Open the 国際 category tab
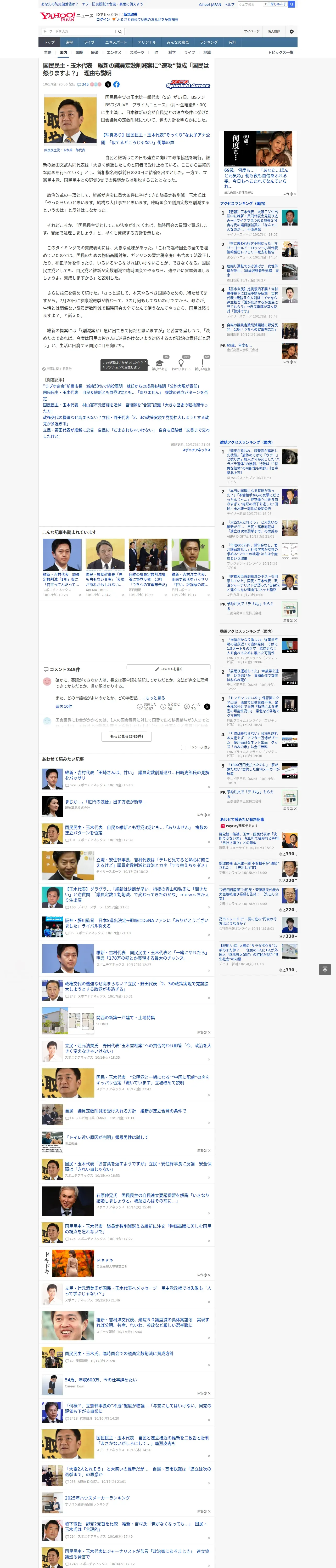 click(x=79, y=53)
